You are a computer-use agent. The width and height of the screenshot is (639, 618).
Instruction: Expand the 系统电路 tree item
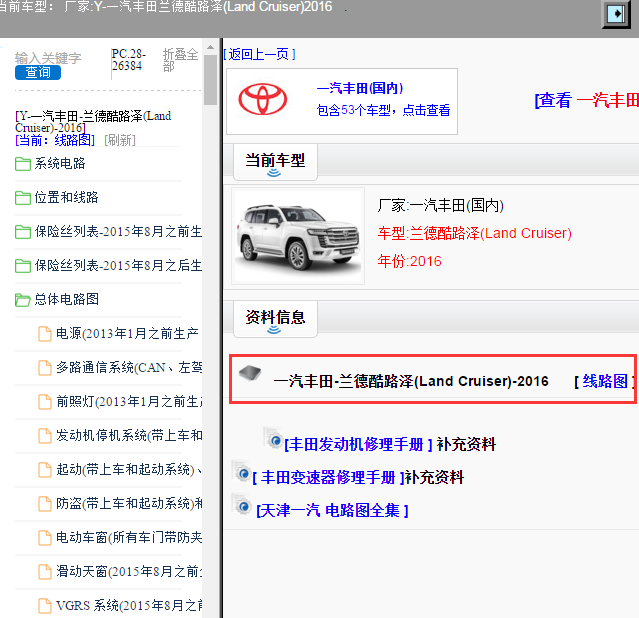tap(59, 164)
